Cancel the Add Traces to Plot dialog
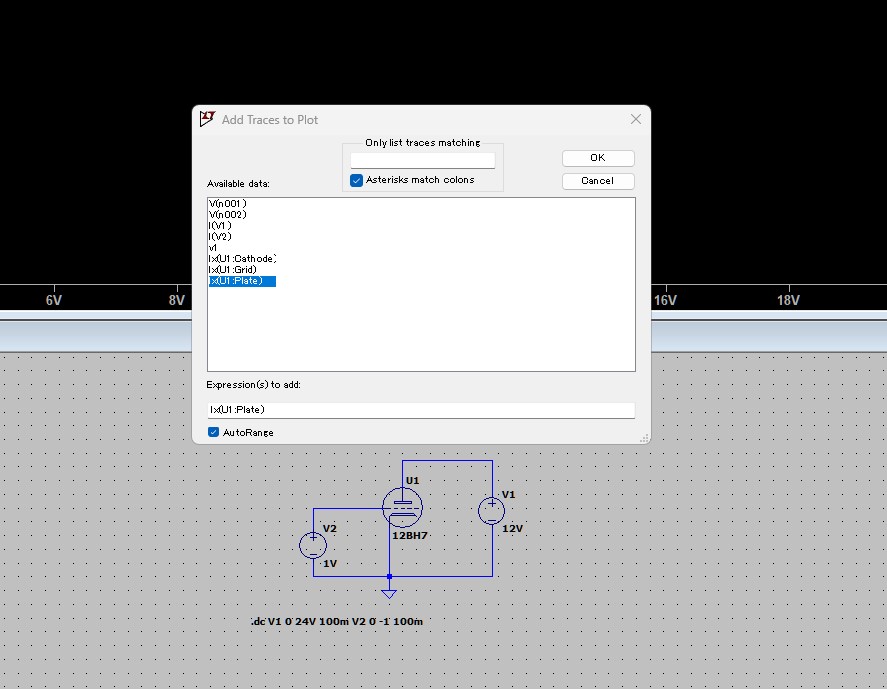 pos(598,181)
